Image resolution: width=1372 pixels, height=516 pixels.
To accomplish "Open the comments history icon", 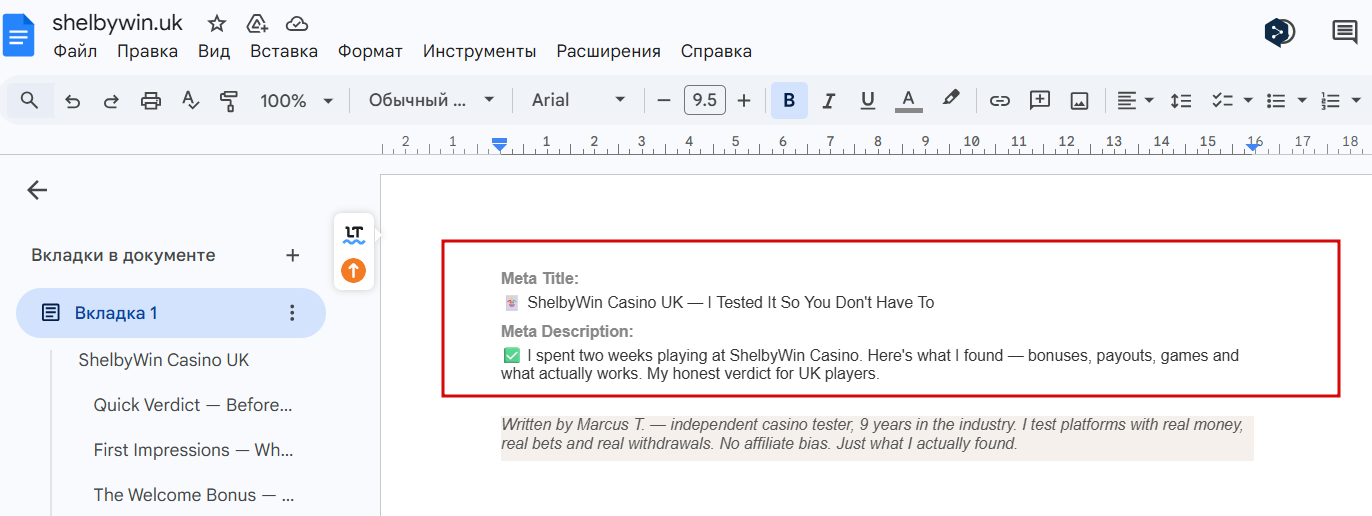I will [x=1345, y=33].
